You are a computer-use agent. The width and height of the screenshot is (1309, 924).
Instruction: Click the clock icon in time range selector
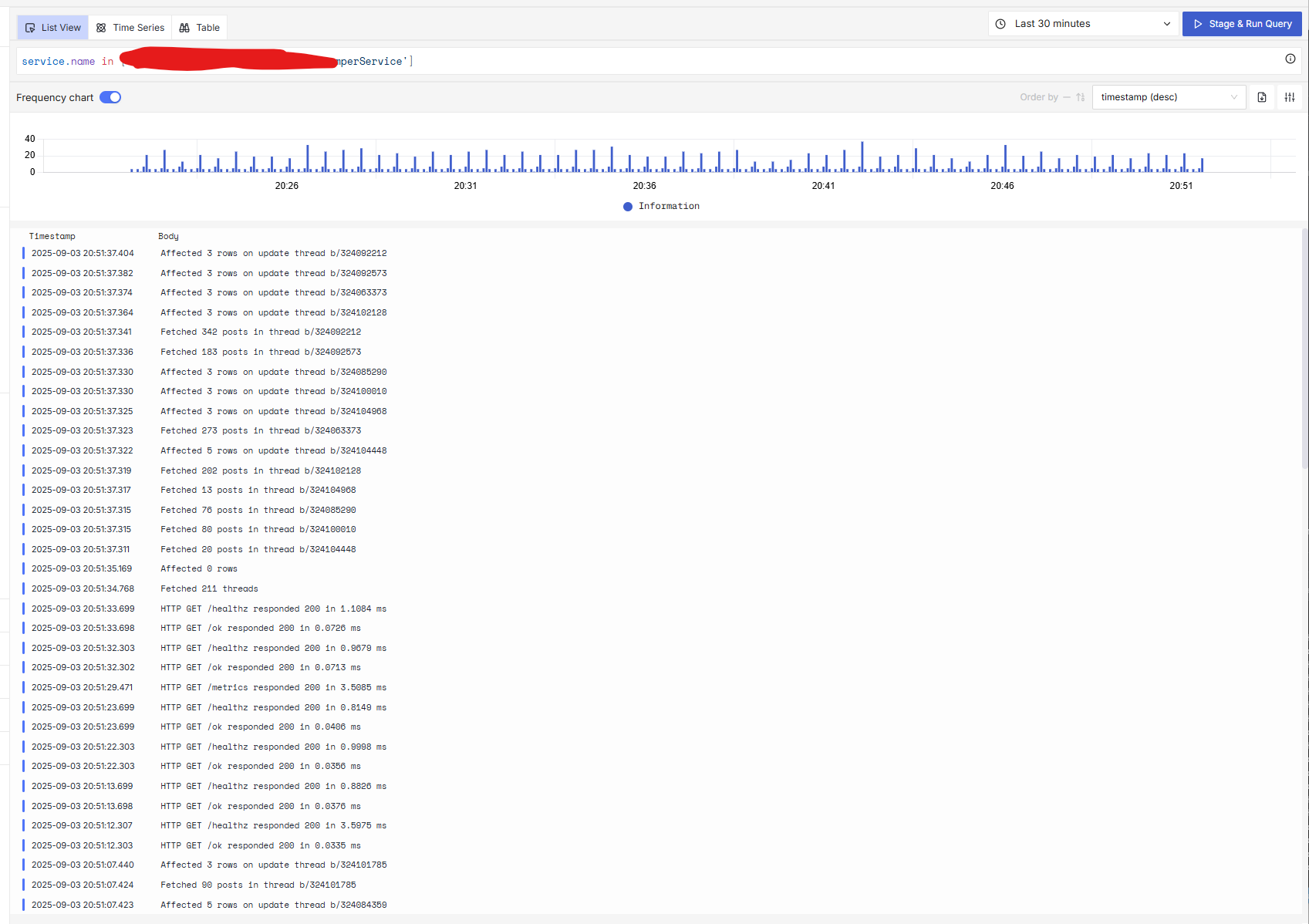click(1000, 24)
